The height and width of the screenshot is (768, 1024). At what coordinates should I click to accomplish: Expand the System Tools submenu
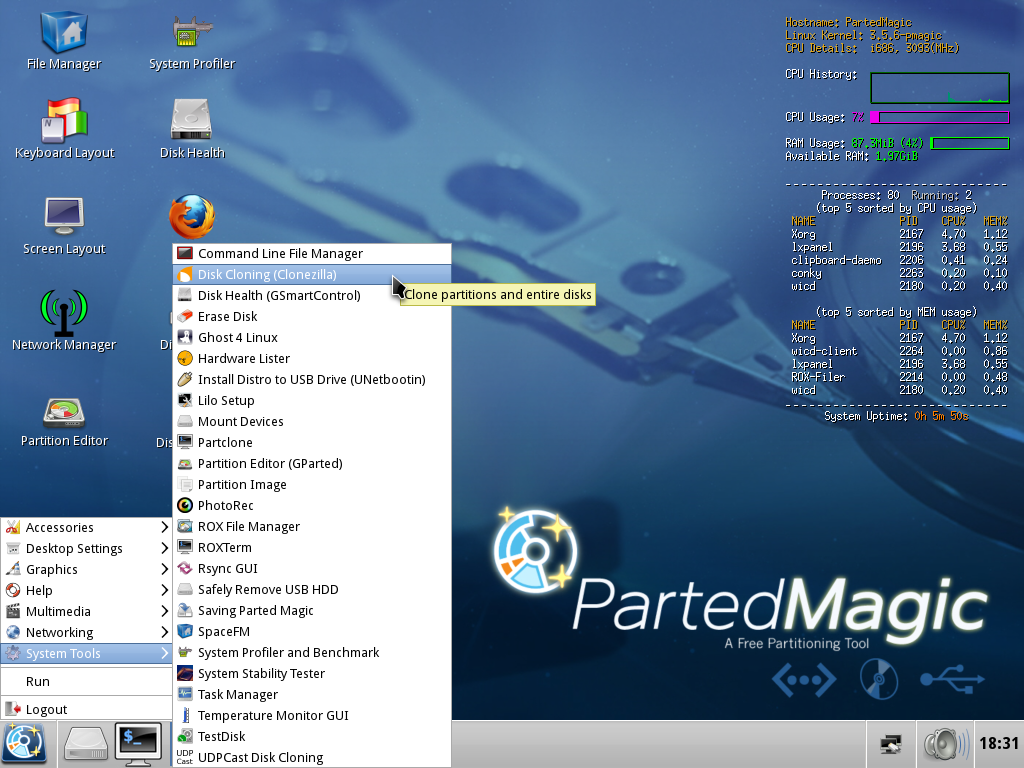point(86,653)
